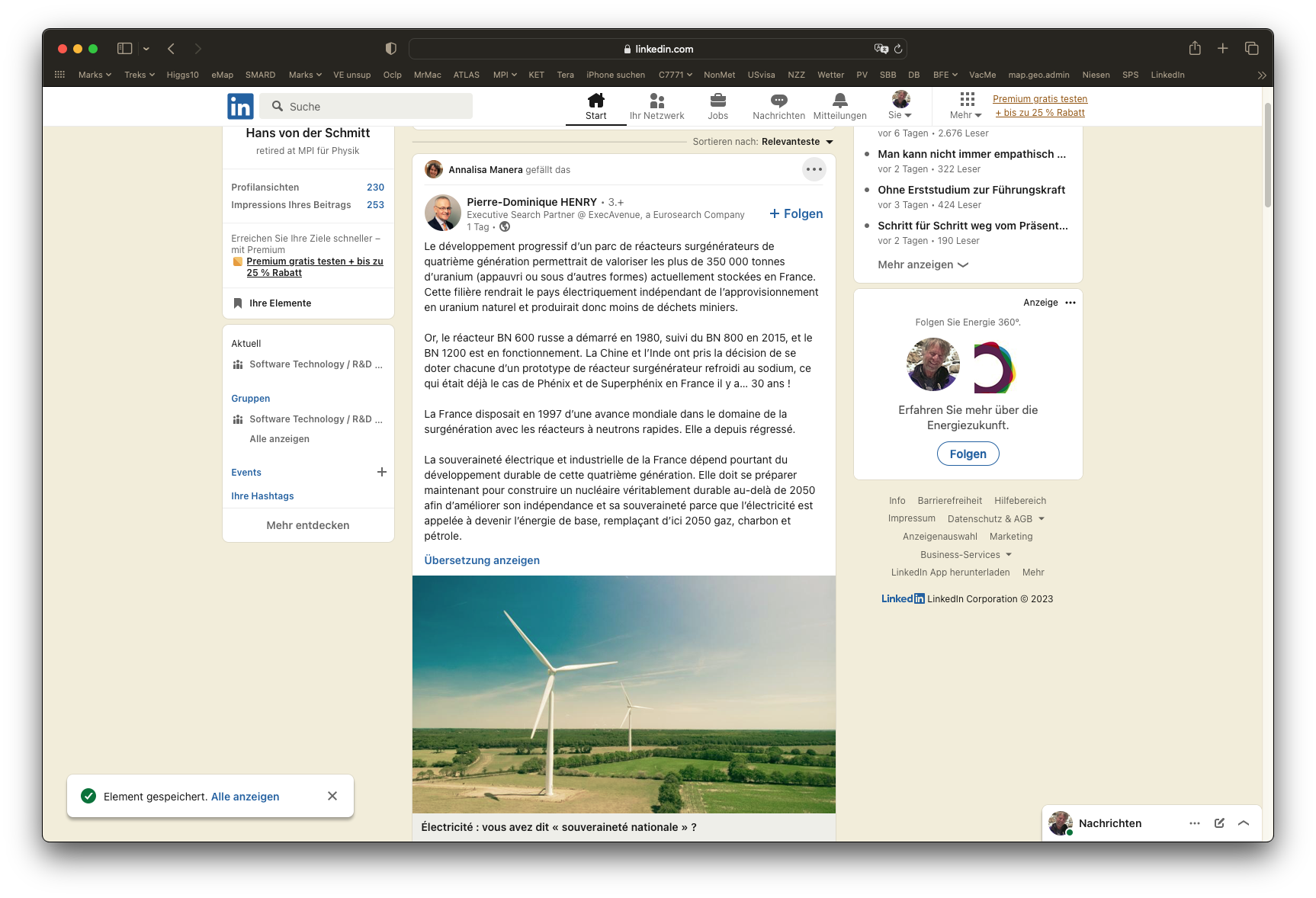Click the Suche search field
This screenshot has height=898, width=1316.
pos(366,107)
